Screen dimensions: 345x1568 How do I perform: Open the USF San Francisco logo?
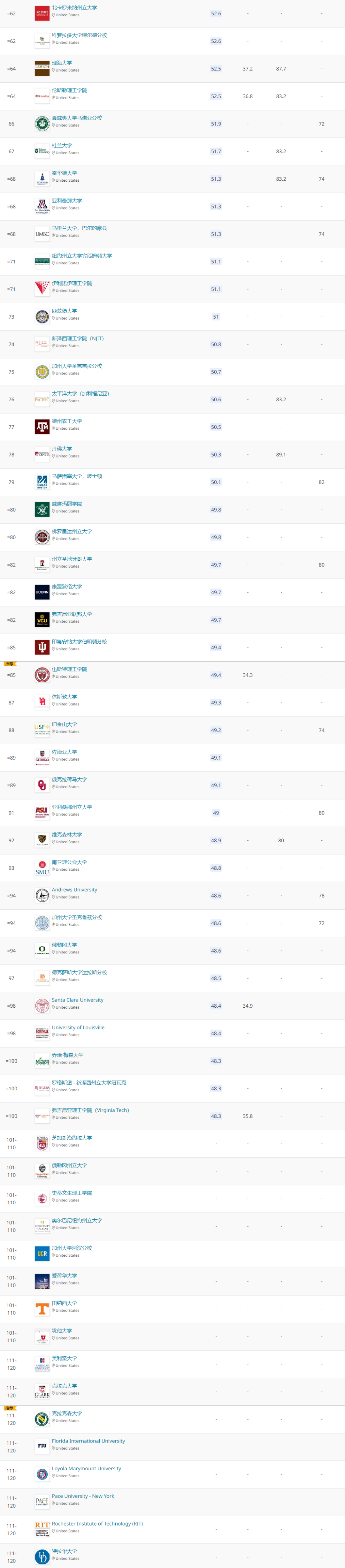[42, 730]
